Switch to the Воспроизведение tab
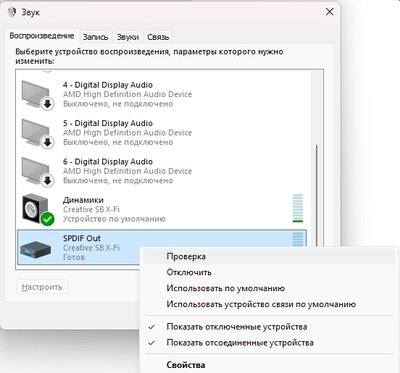The image size is (400, 373). (x=42, y=36)
